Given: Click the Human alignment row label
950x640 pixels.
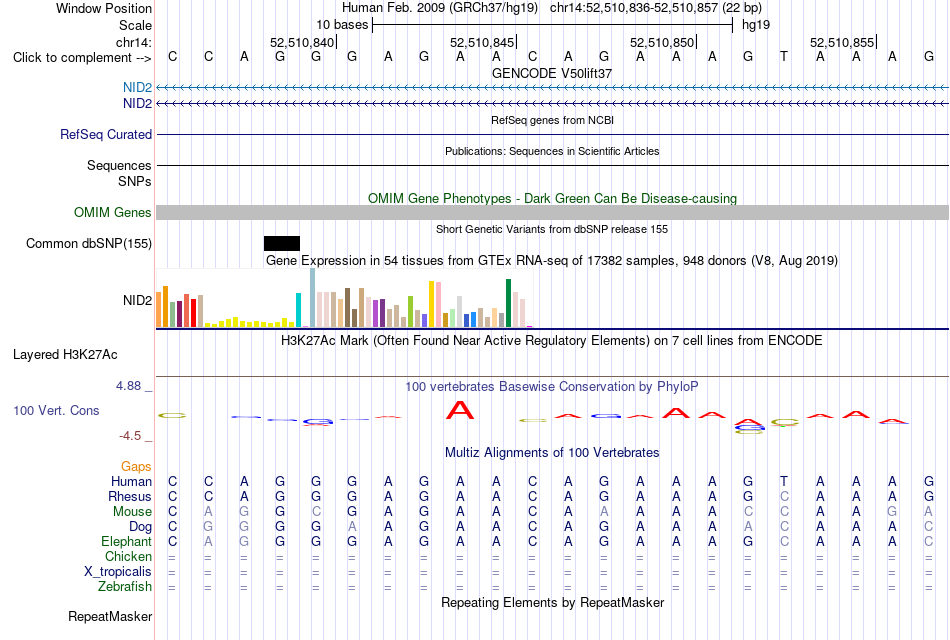Looking at the screenshot, I should click(131, 481).
